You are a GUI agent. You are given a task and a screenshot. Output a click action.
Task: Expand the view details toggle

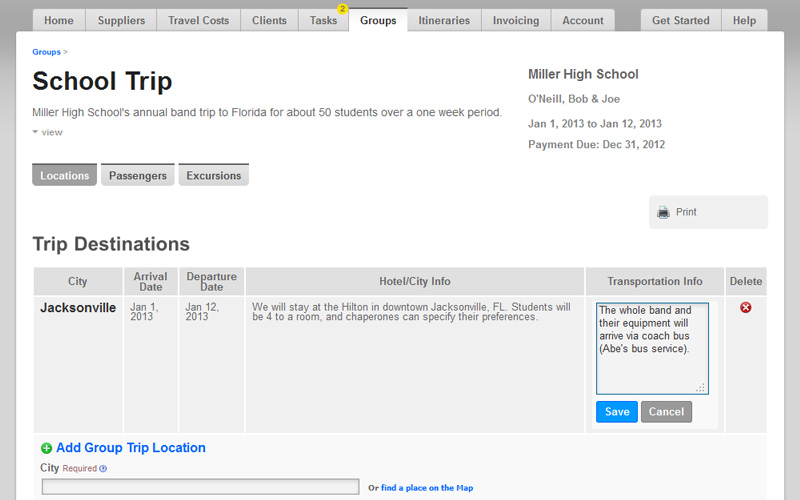pyautogui.click(x=47, y=132)
